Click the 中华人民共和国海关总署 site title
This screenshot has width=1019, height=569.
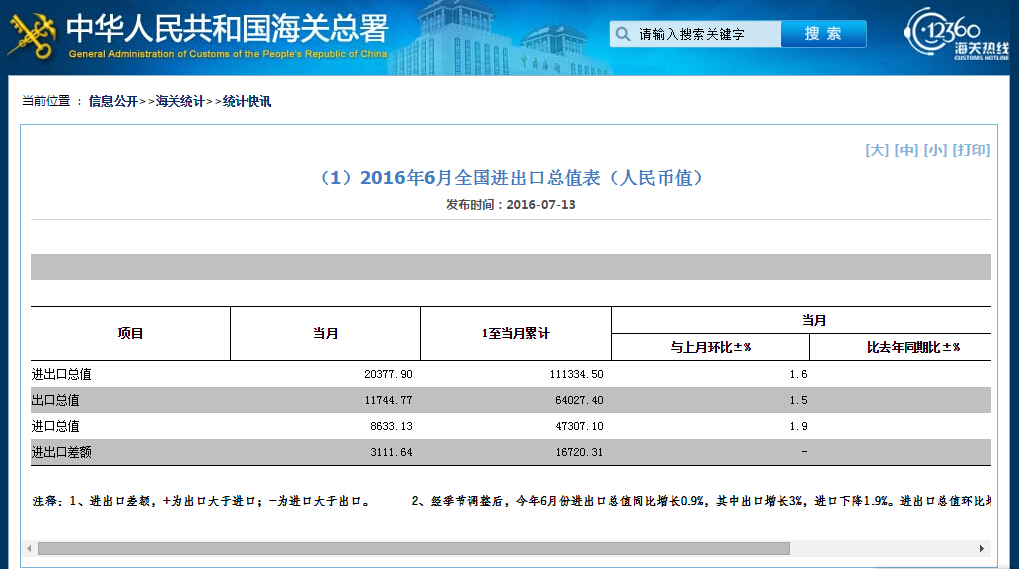coord(226,28)
